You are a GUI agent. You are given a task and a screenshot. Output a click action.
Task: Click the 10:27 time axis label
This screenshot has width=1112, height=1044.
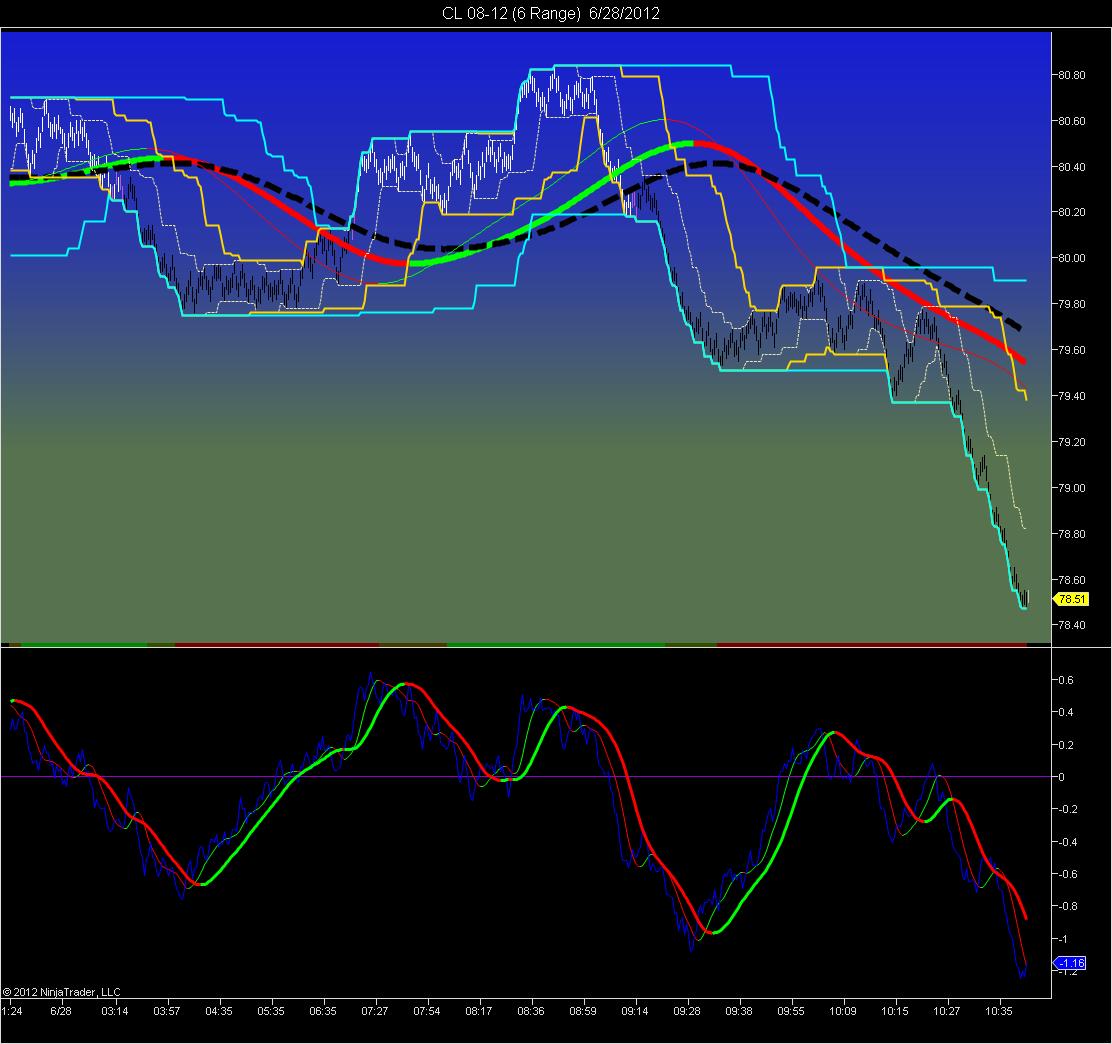click(x=946, y=1011)
